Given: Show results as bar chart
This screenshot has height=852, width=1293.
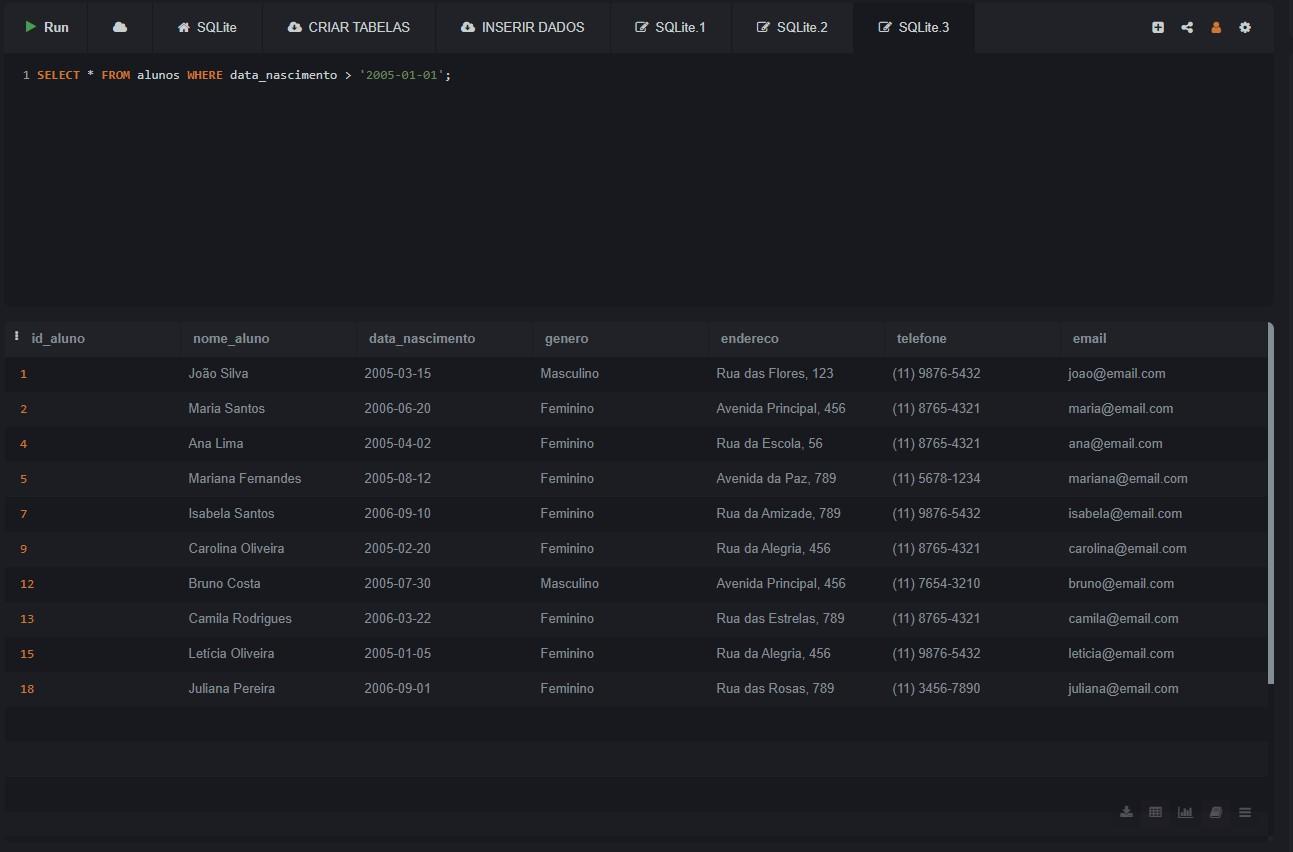Looking at the screenshot, I should coord(1185,812).
